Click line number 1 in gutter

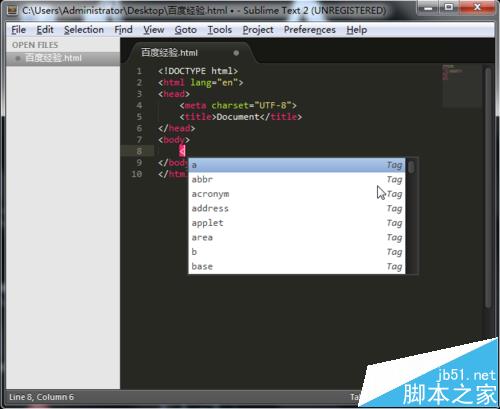pos(139,71)
